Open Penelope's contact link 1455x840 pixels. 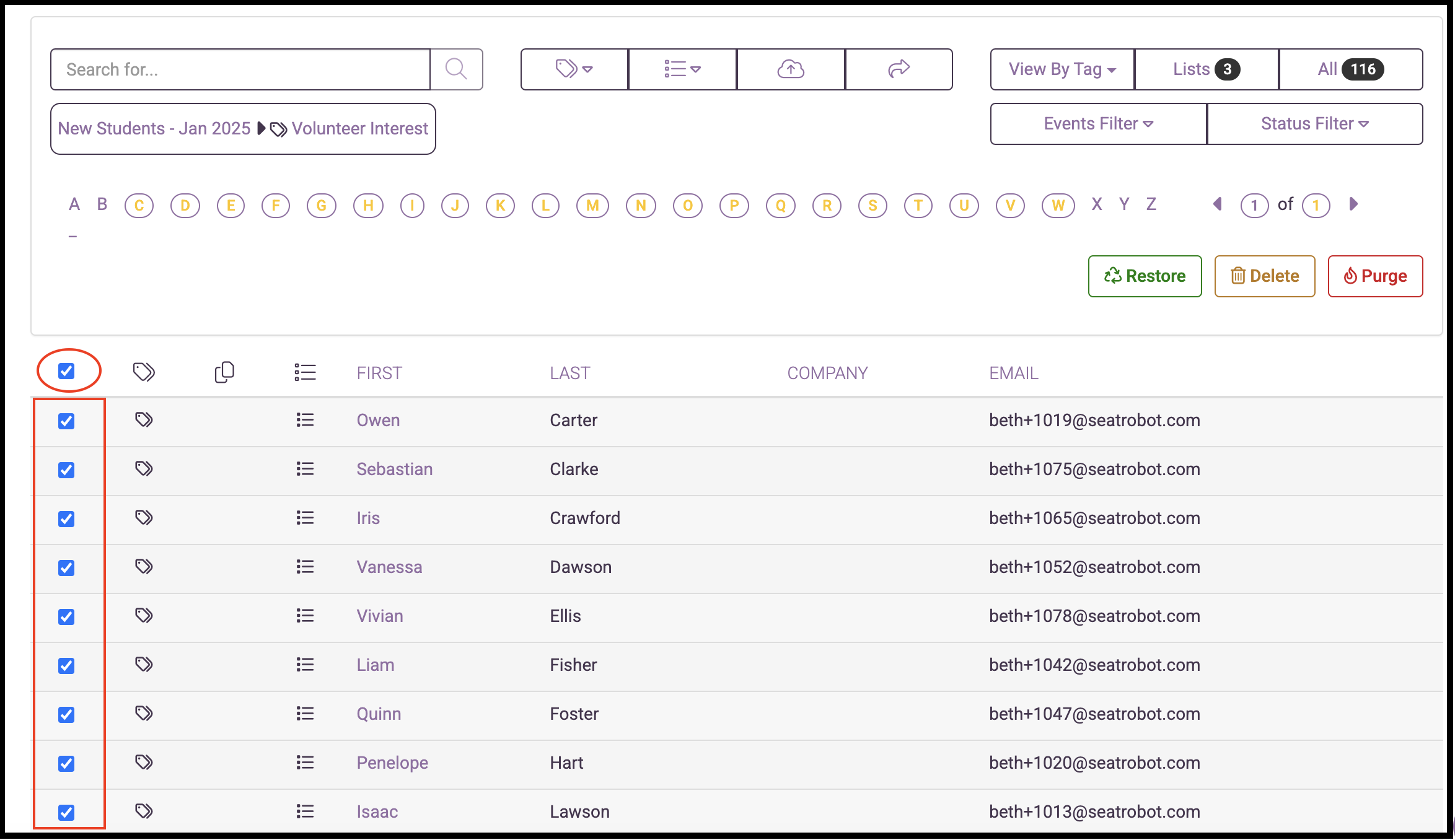(x=392, y=763)
